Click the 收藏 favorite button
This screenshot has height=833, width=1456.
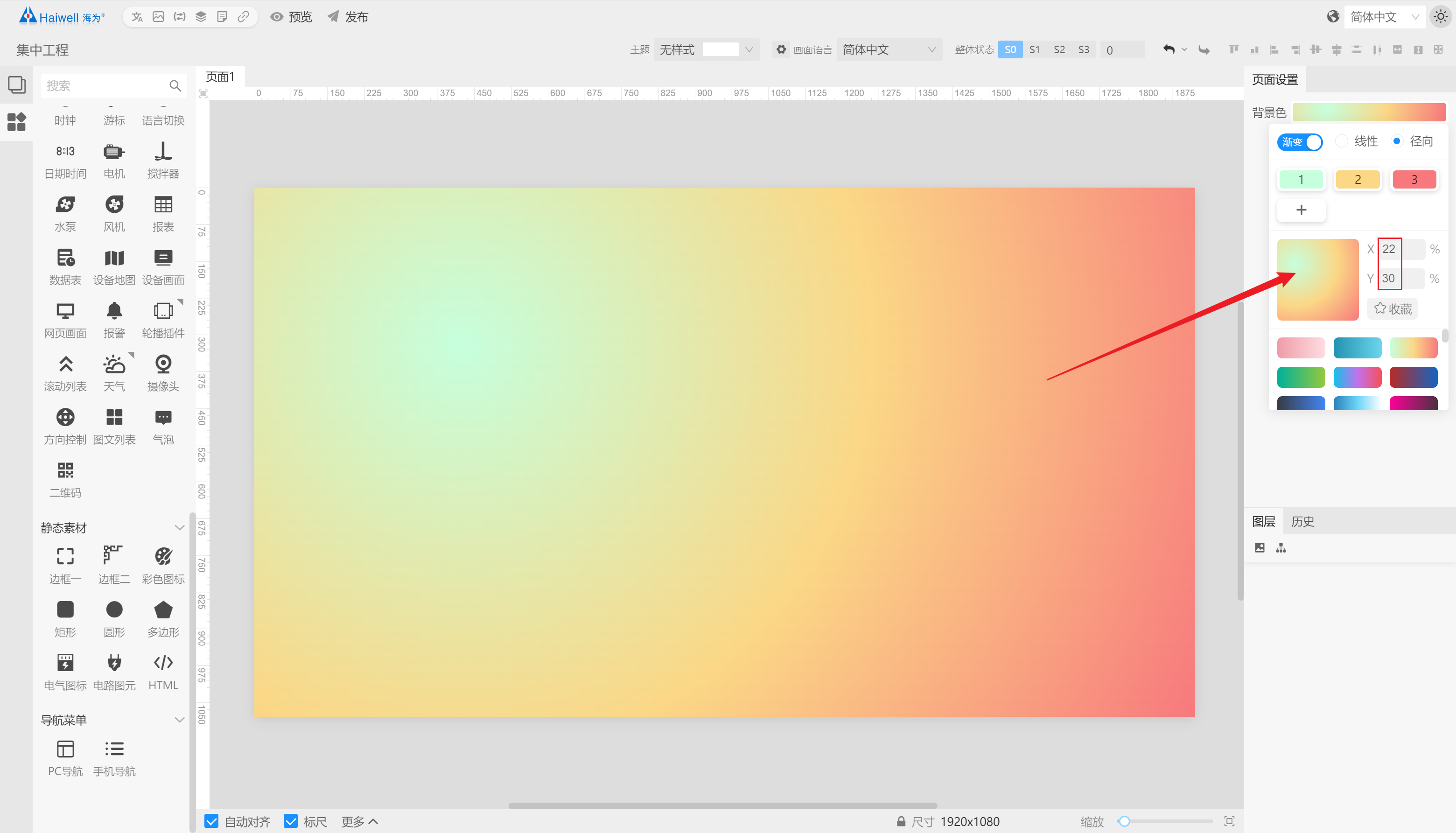click(1393, 309)
